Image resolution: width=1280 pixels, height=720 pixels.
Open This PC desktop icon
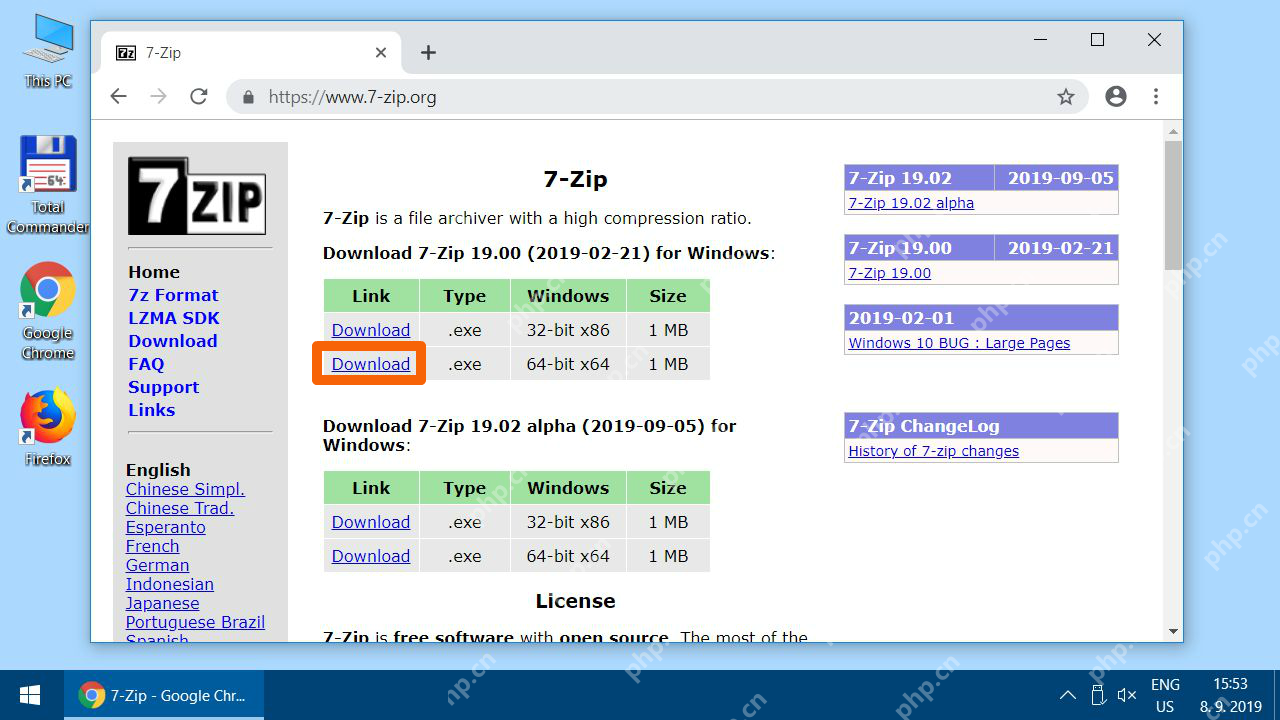click(x=48, y=52)
